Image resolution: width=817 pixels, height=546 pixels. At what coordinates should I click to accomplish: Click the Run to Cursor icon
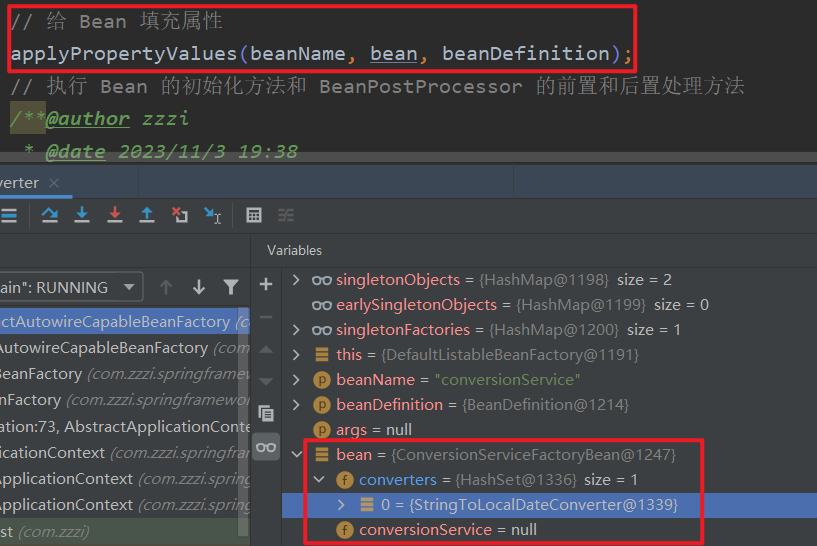(x=213, y=215)
